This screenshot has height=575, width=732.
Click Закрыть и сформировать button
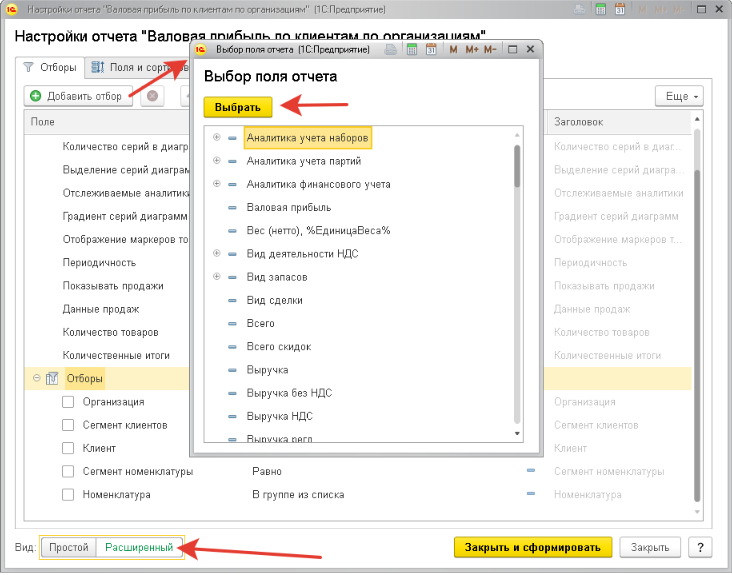(532, 547)
